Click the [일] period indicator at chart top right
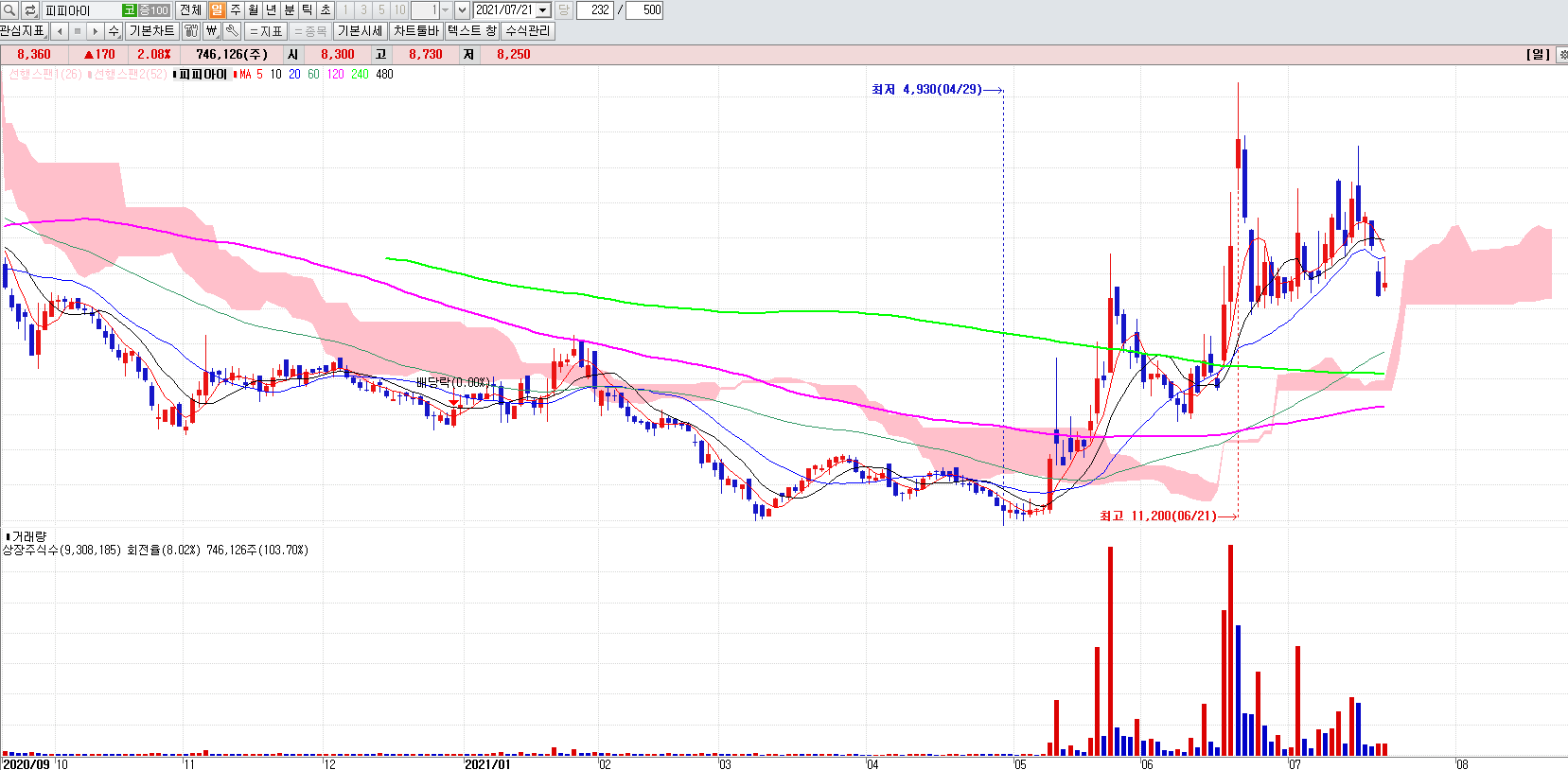 point(1538,55)
